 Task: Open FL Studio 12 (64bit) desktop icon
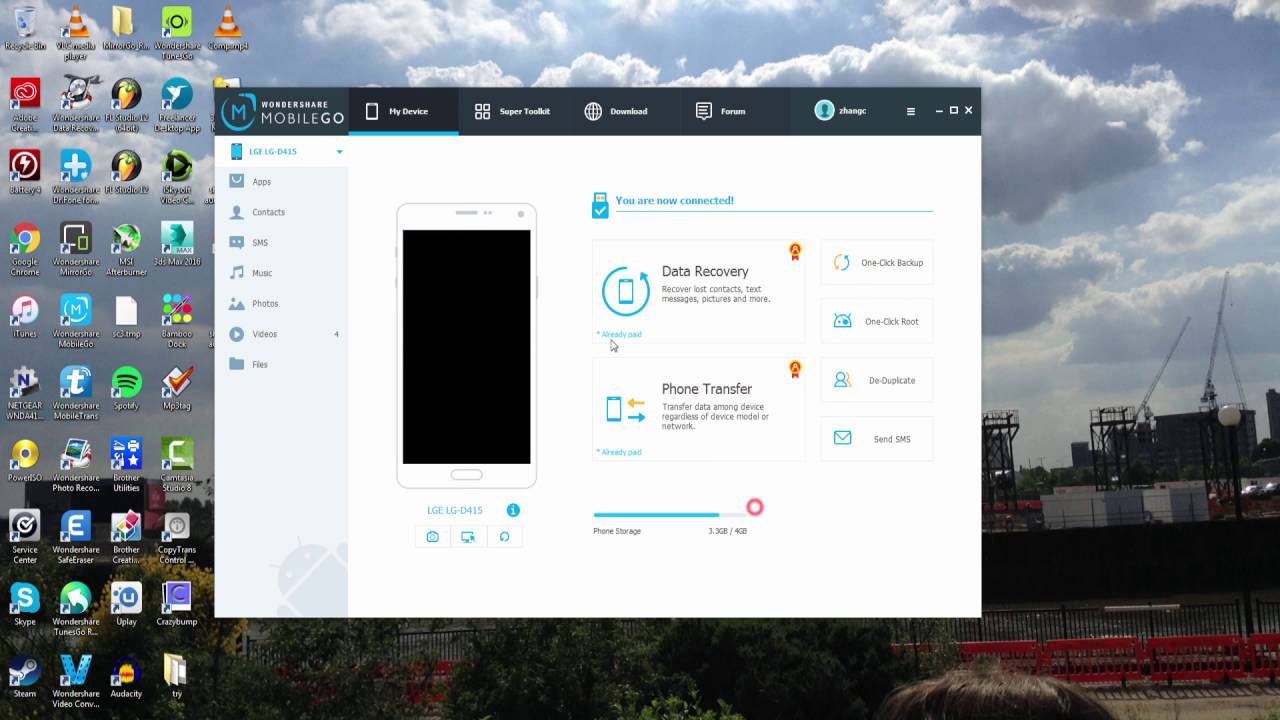coord(127,105)
